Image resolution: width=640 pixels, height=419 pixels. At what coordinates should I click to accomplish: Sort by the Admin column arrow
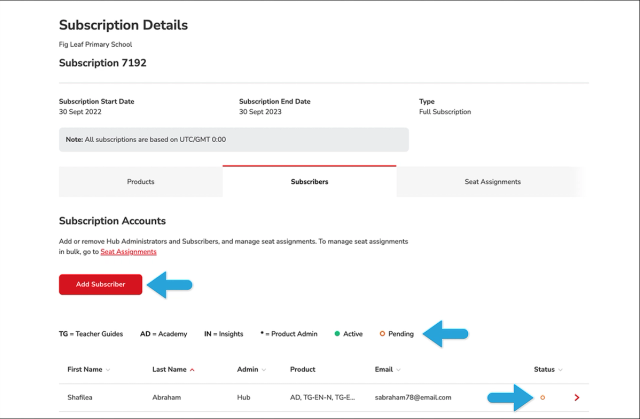264,370
